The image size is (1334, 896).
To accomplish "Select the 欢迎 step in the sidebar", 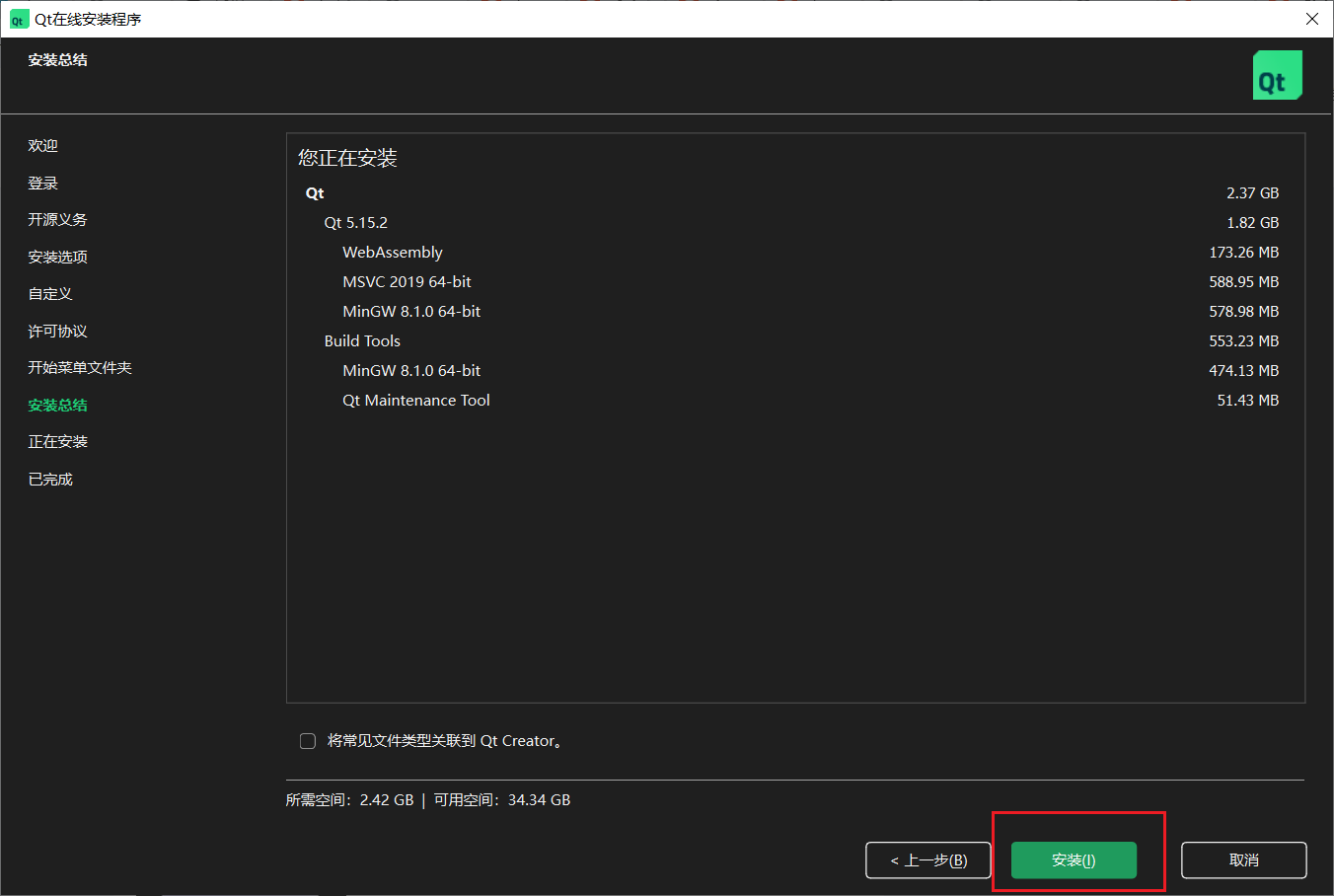I will 42,145.
